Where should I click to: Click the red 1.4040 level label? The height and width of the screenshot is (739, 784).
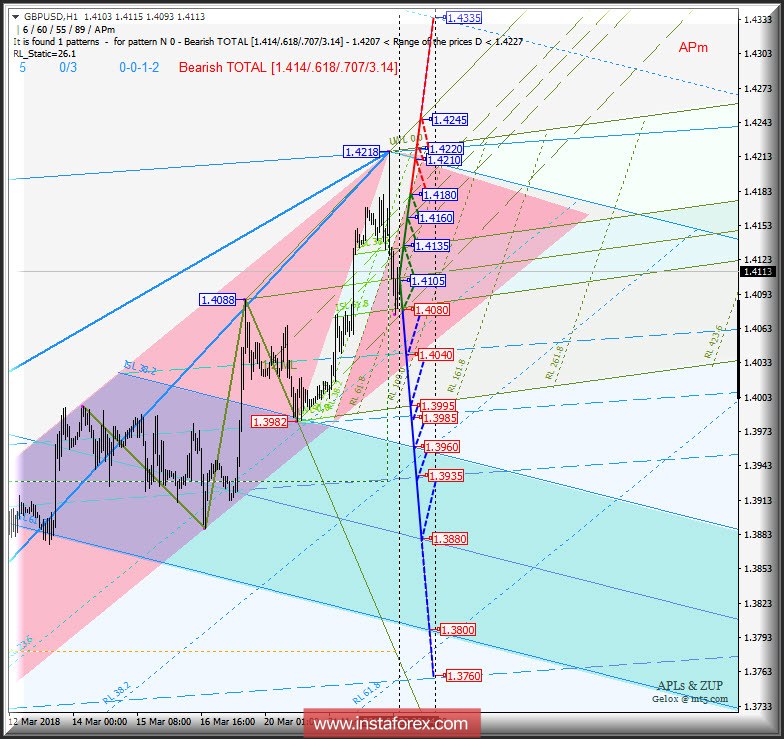click(436, 355)
